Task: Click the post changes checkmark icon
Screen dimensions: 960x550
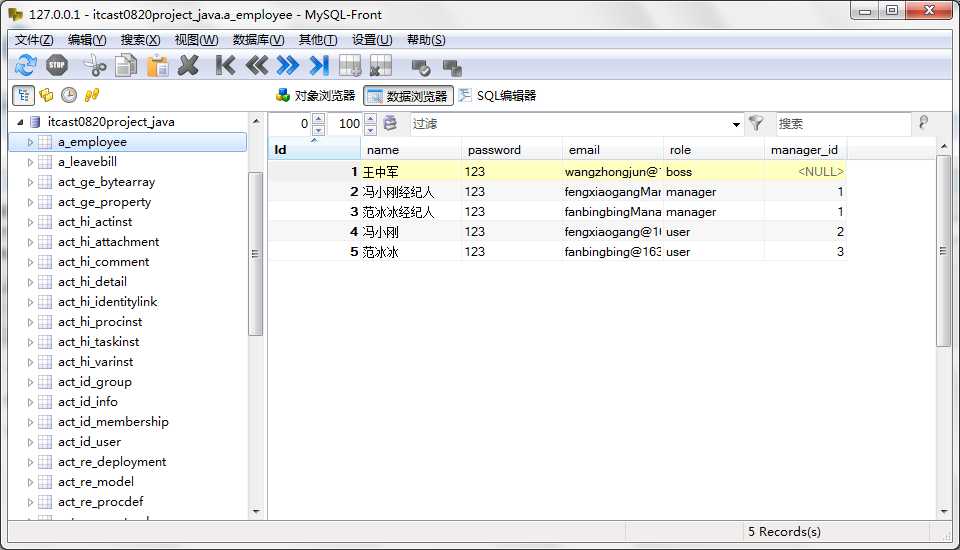Action: (421, 67)
